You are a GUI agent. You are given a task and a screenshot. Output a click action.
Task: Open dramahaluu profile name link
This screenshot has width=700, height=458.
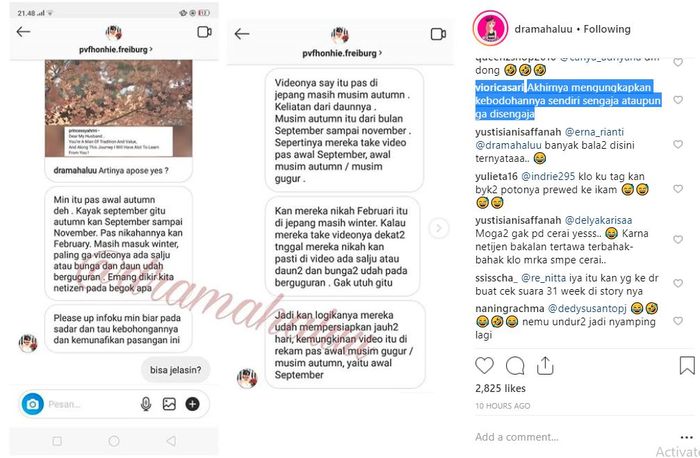[543, 29]
